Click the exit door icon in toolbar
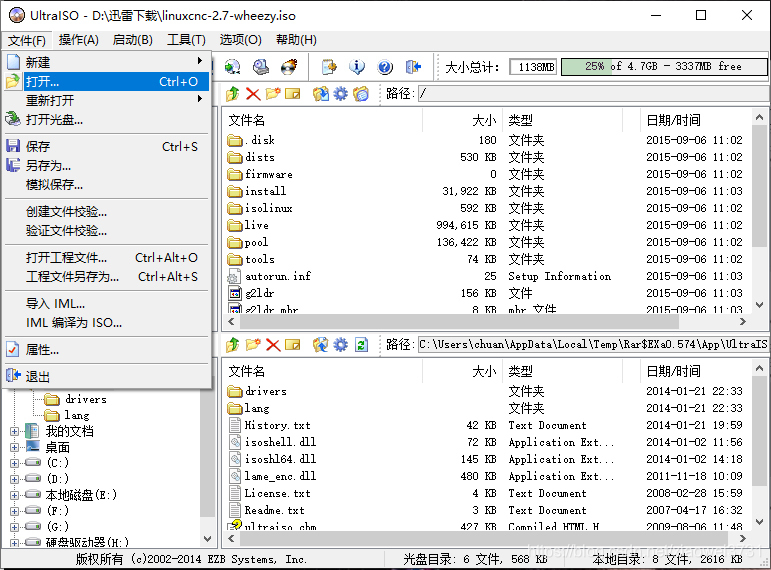The image size is (771, 570). tap(414, 66)
